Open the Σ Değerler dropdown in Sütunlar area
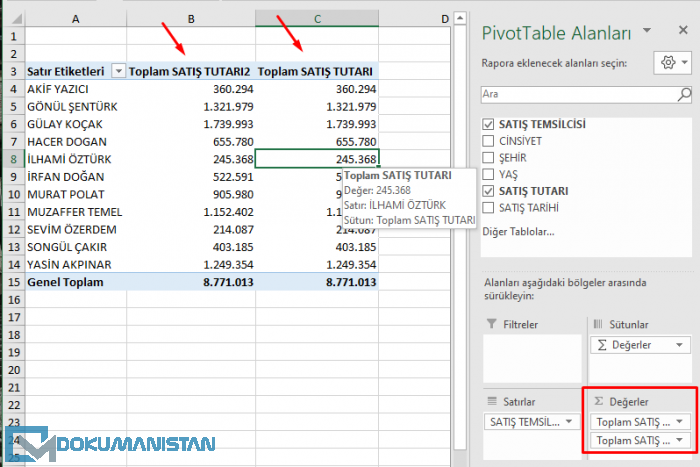Image resolution: width=700 pixels, height=467 pixels. click(679, 345)
